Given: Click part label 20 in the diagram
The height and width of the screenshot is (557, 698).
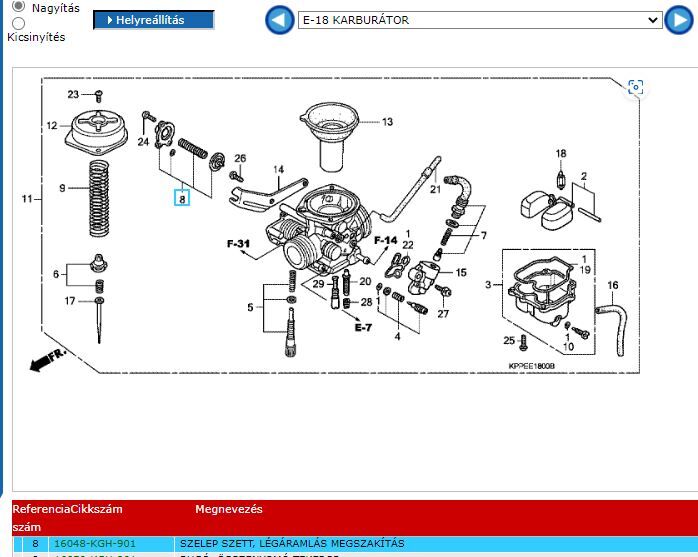Looking at the screenshot, I should pyautogui.click(x=365, y=281).
